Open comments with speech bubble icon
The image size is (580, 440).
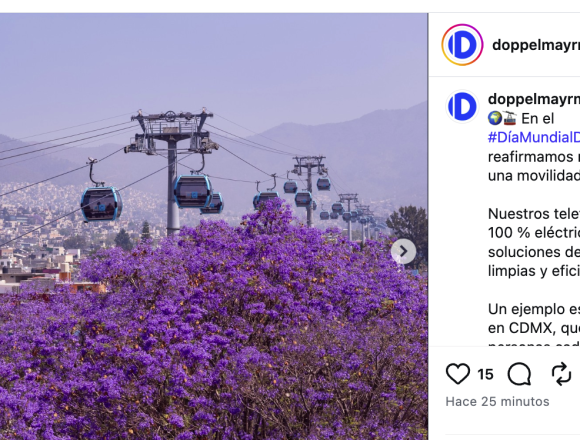pos(519,374)
